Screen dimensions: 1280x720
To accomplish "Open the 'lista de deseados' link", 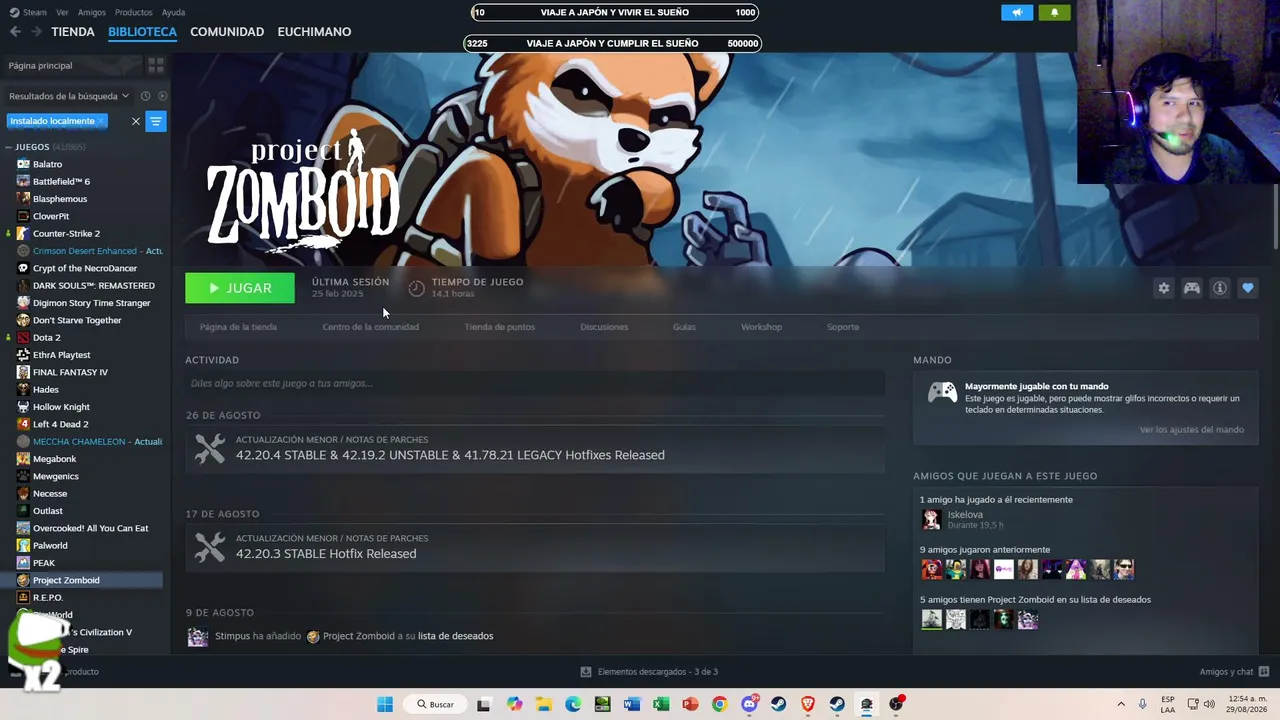I will (x=455, y=636).
